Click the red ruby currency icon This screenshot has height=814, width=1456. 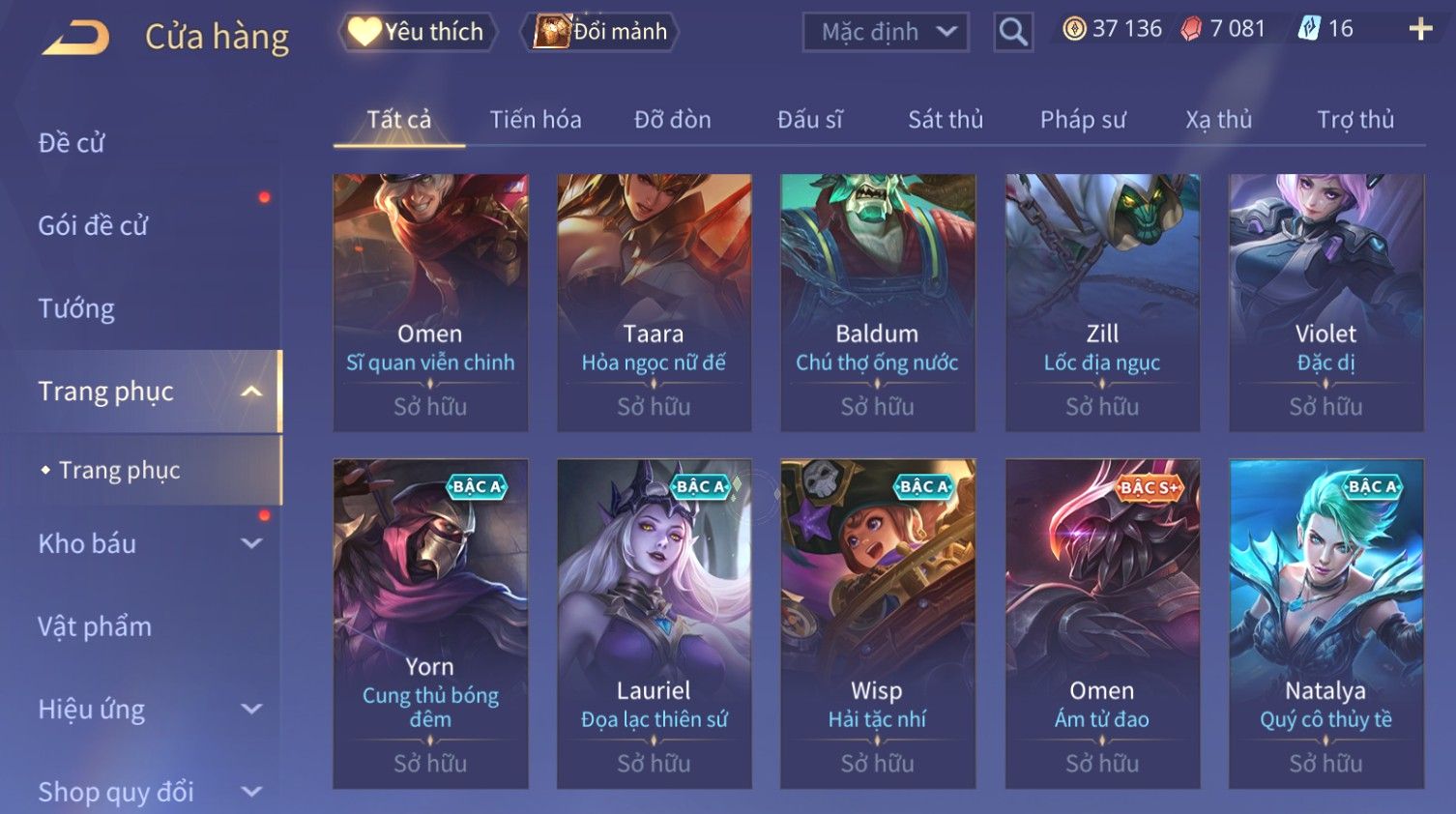tap(1191, 29)
